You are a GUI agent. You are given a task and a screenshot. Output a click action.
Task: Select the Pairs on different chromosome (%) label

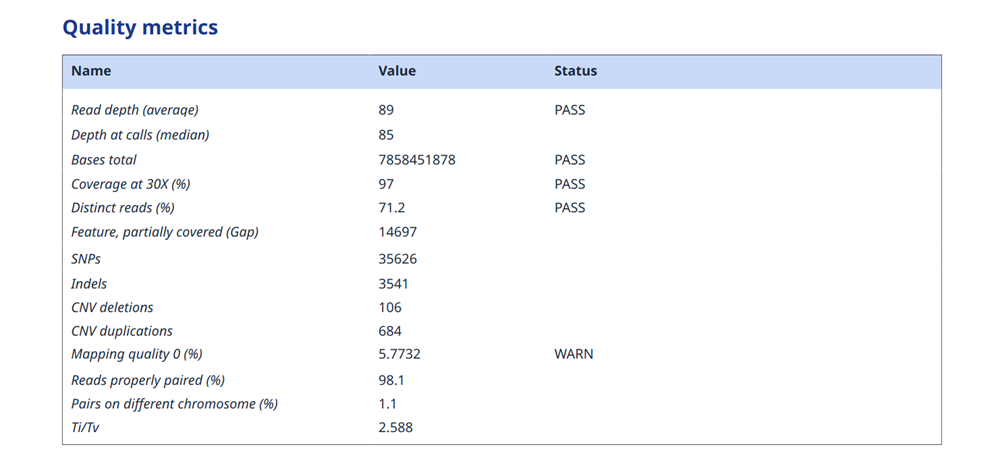click(174, 404)
